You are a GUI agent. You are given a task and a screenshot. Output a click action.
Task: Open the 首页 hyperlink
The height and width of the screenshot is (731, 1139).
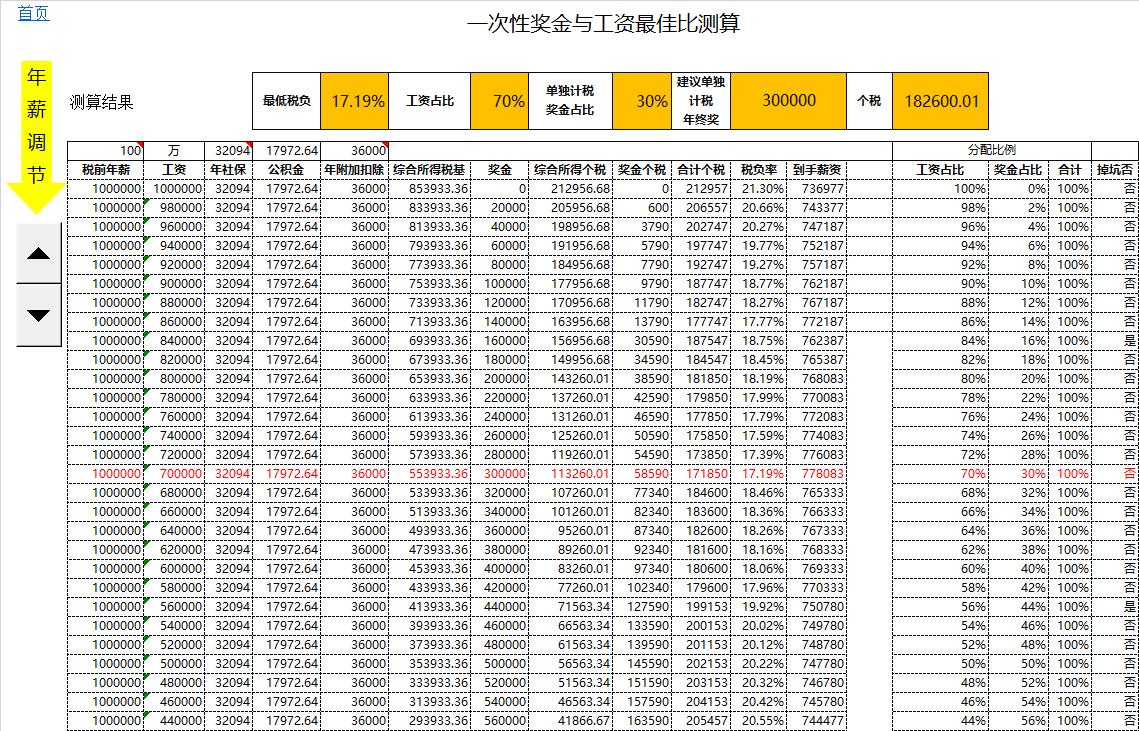[33, 12]
